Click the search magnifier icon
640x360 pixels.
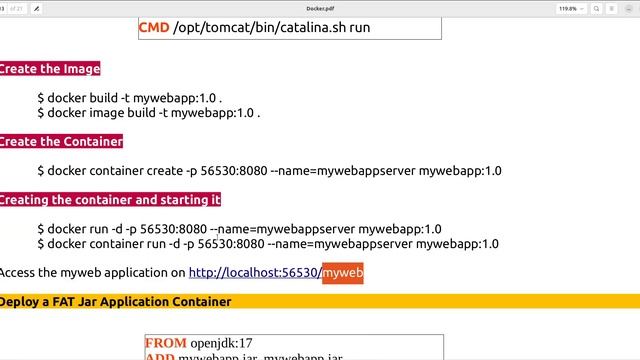[x=596, y=9]
